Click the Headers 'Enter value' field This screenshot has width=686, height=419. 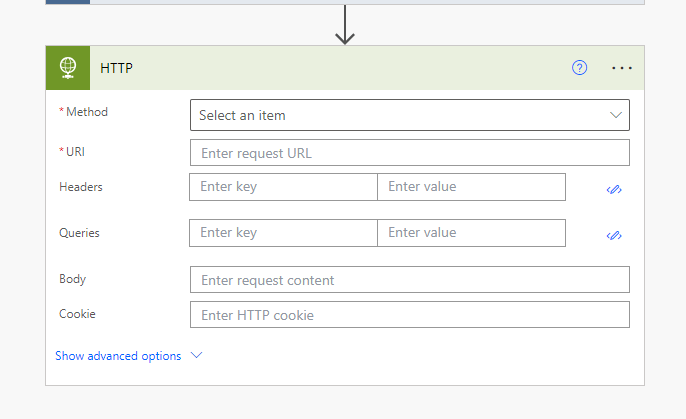coord(471,187)
